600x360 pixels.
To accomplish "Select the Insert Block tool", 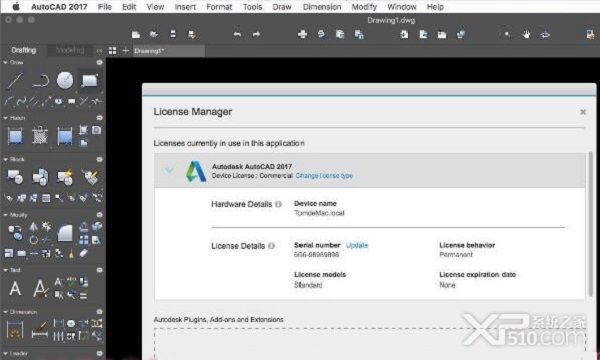I will (15, 177).
